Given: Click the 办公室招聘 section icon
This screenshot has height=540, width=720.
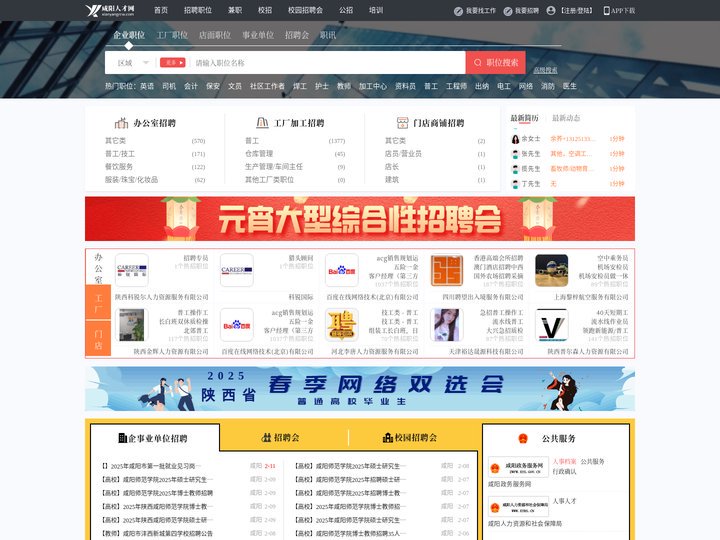Looking at the screenshot, I should coord(121,123).
